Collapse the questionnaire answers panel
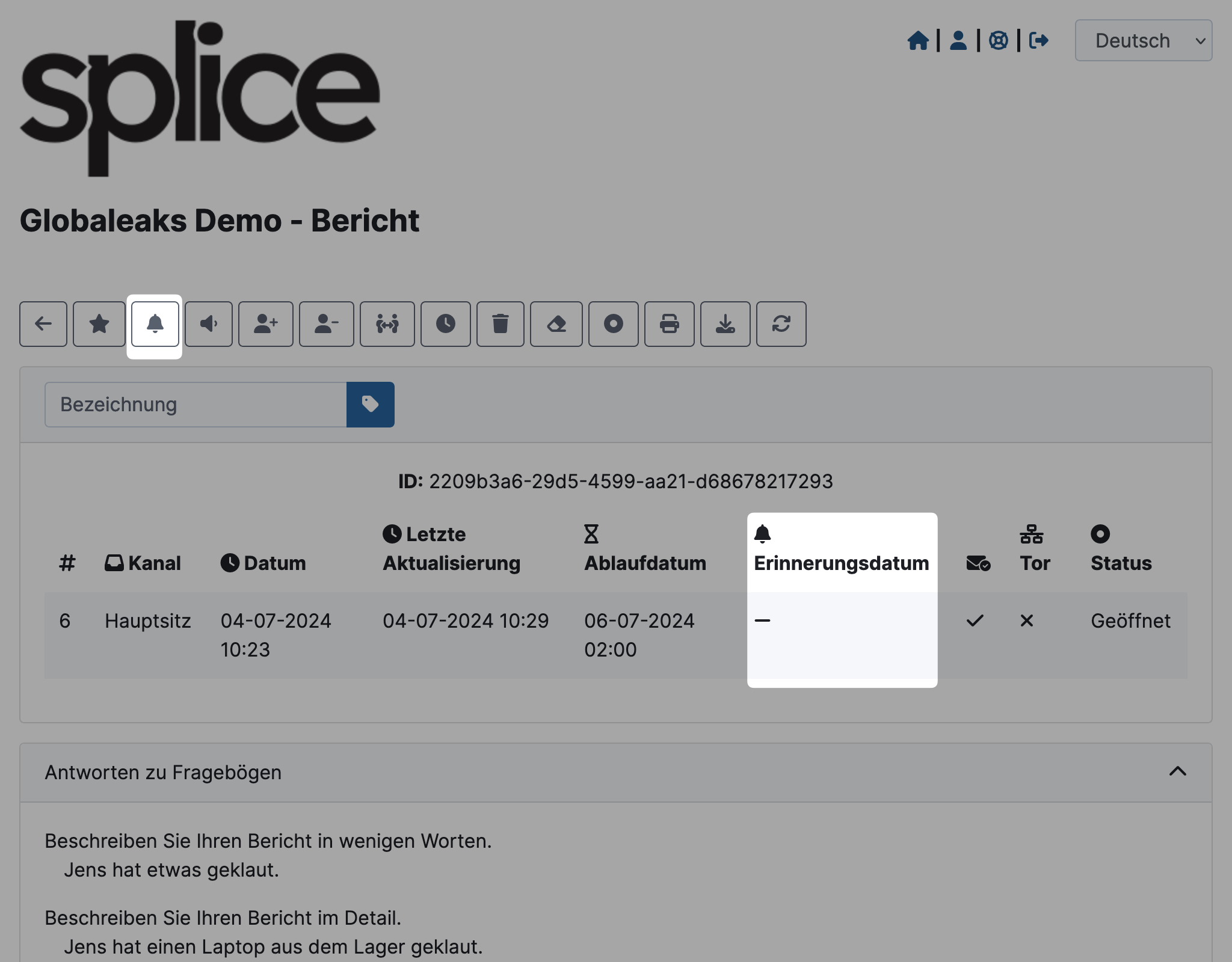The width and height of the screenshot is (1232, 962). (x=1178, y=771)
